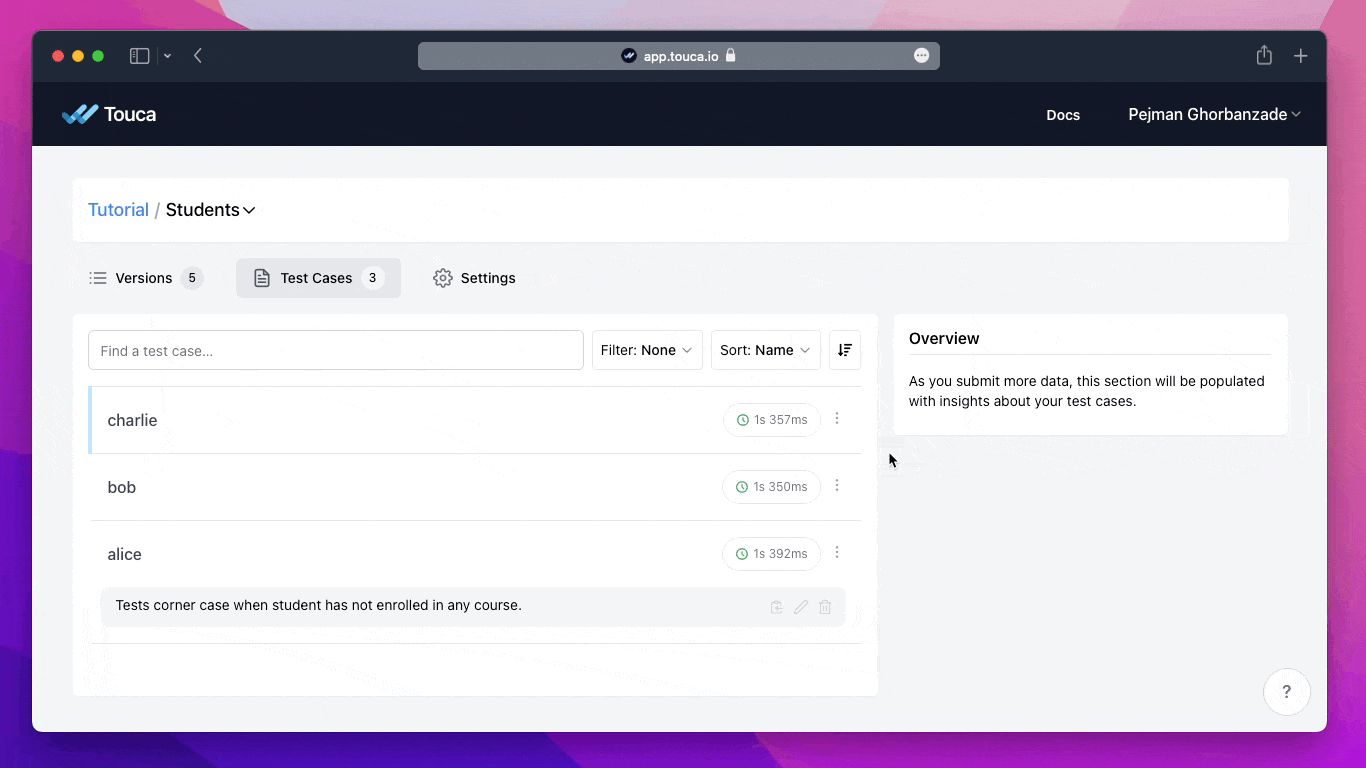
Task: Open the sidebar dropdown chevron in Safari
Action: tap(167, 56)
